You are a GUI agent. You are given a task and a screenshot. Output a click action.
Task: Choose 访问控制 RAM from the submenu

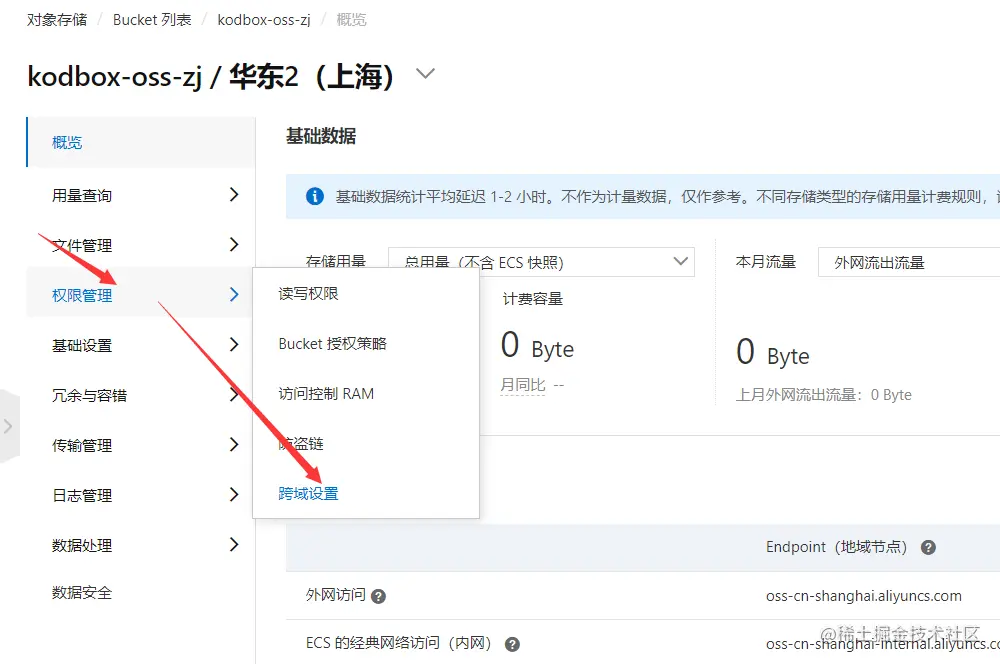point(326,394)
